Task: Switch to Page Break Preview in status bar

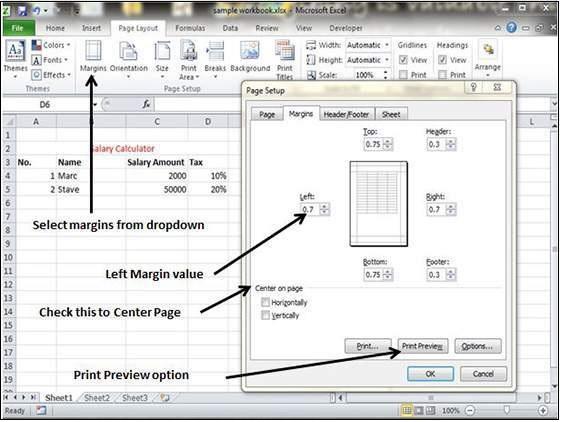Action: point(431,411)
